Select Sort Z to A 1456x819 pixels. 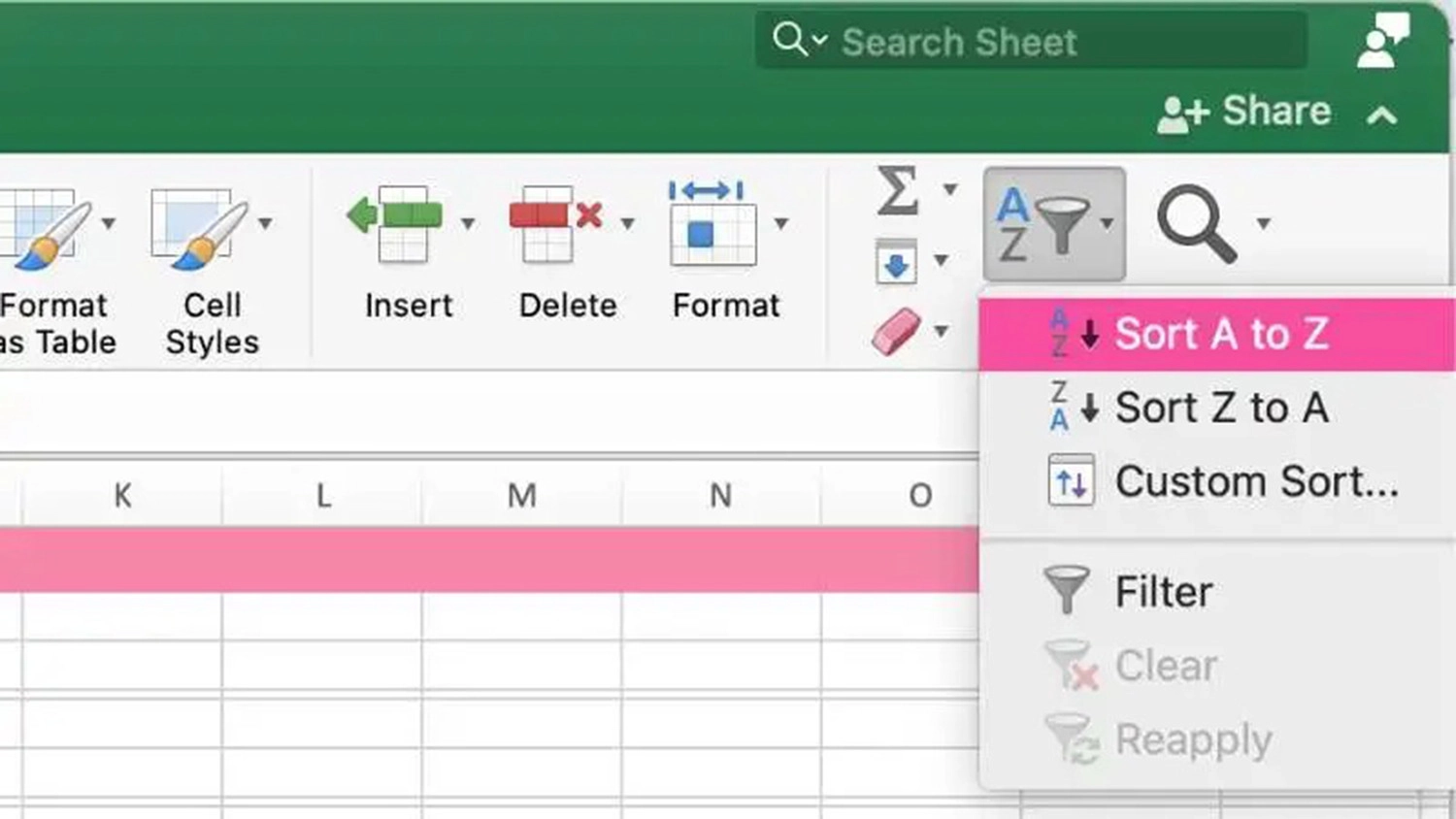click(1217, 408)
